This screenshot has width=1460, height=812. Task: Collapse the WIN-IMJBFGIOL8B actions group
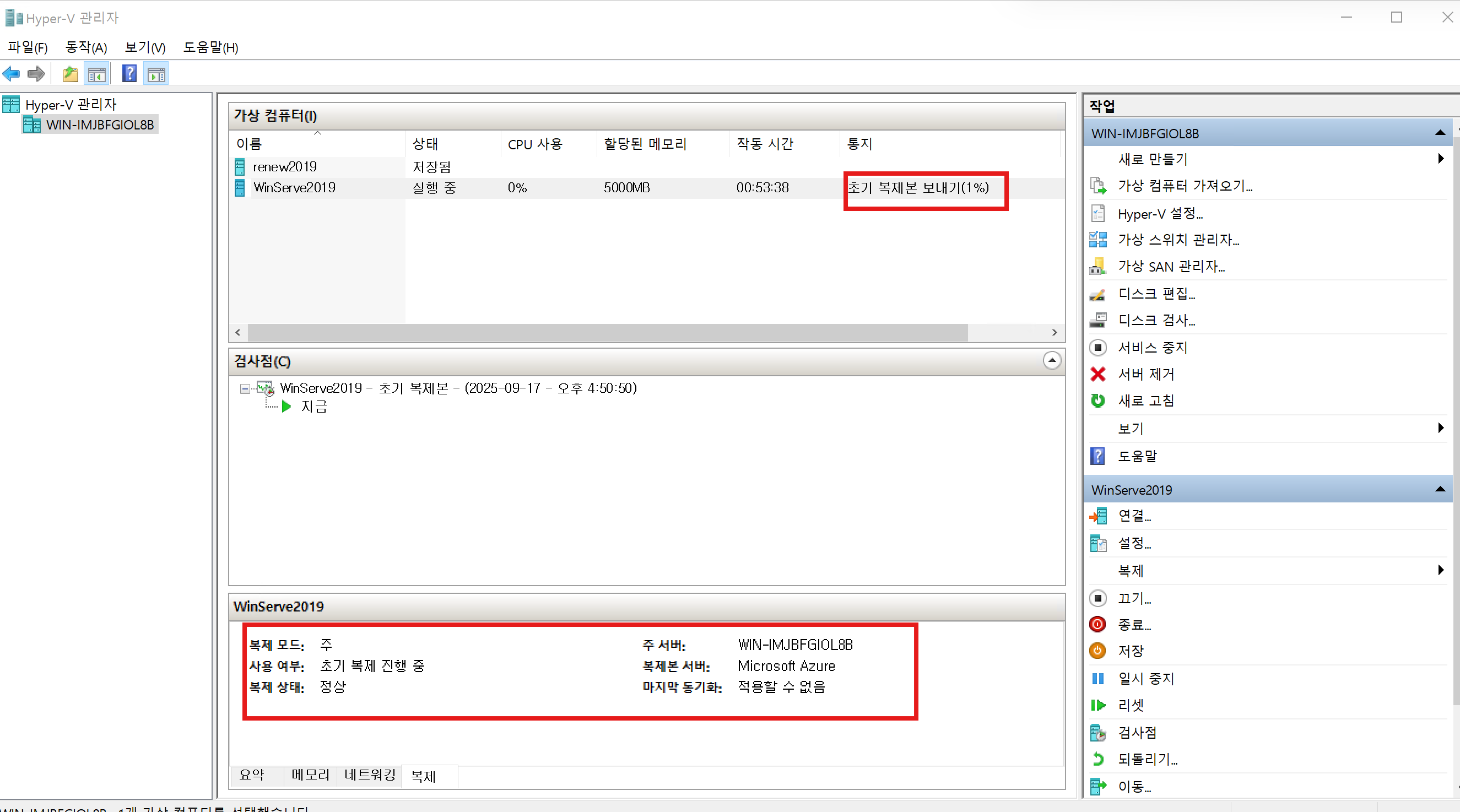click(x=1440, y=133)
